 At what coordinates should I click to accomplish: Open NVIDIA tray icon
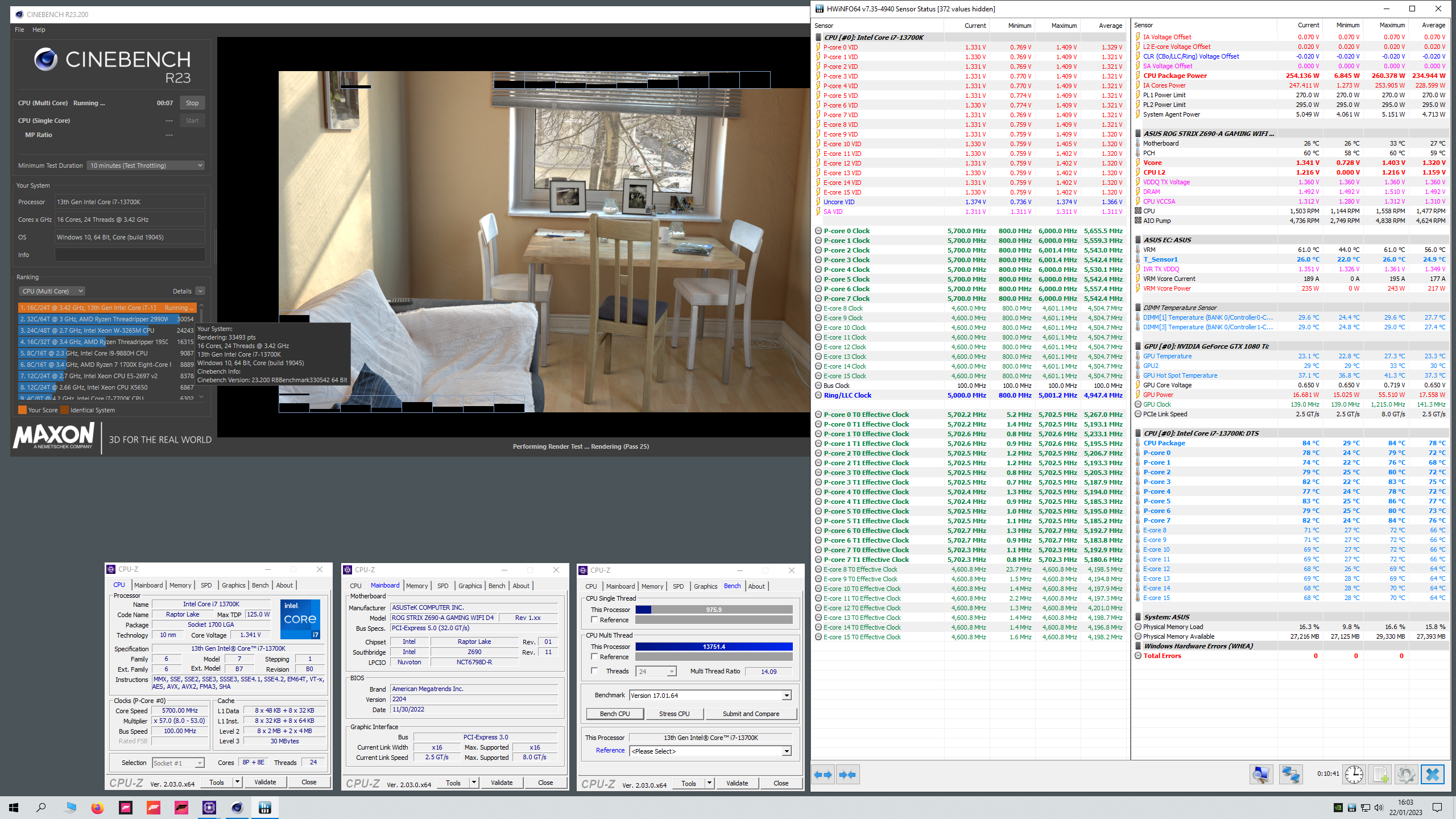[1338, 808]
